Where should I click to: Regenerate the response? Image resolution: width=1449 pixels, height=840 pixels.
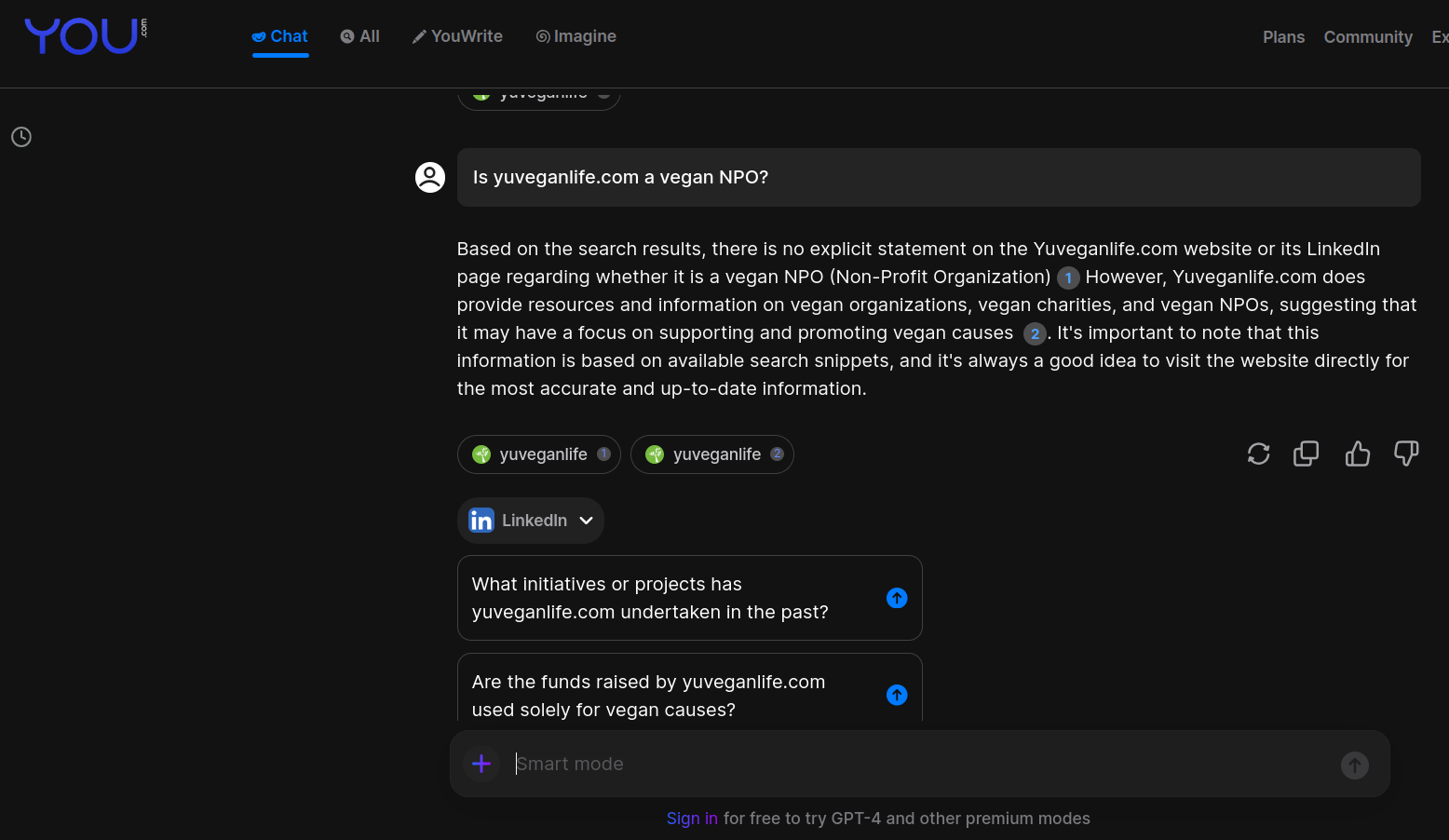(x=1258, y=454)
